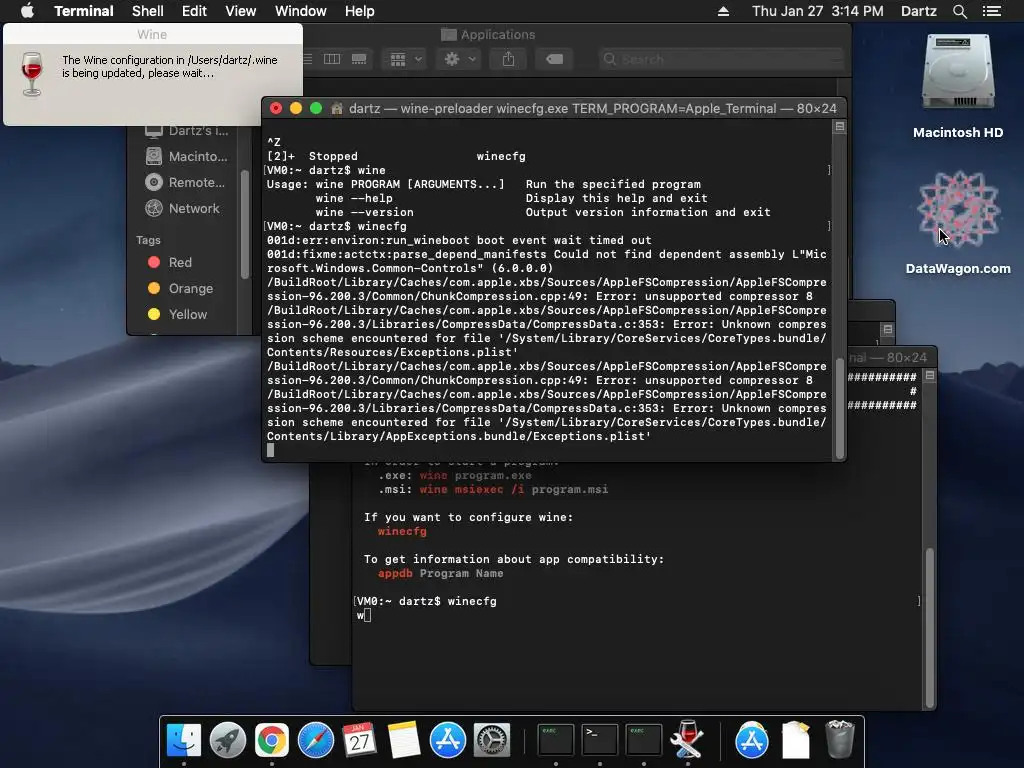Click the Dartz user name in the menu bar

pos(918,11)
